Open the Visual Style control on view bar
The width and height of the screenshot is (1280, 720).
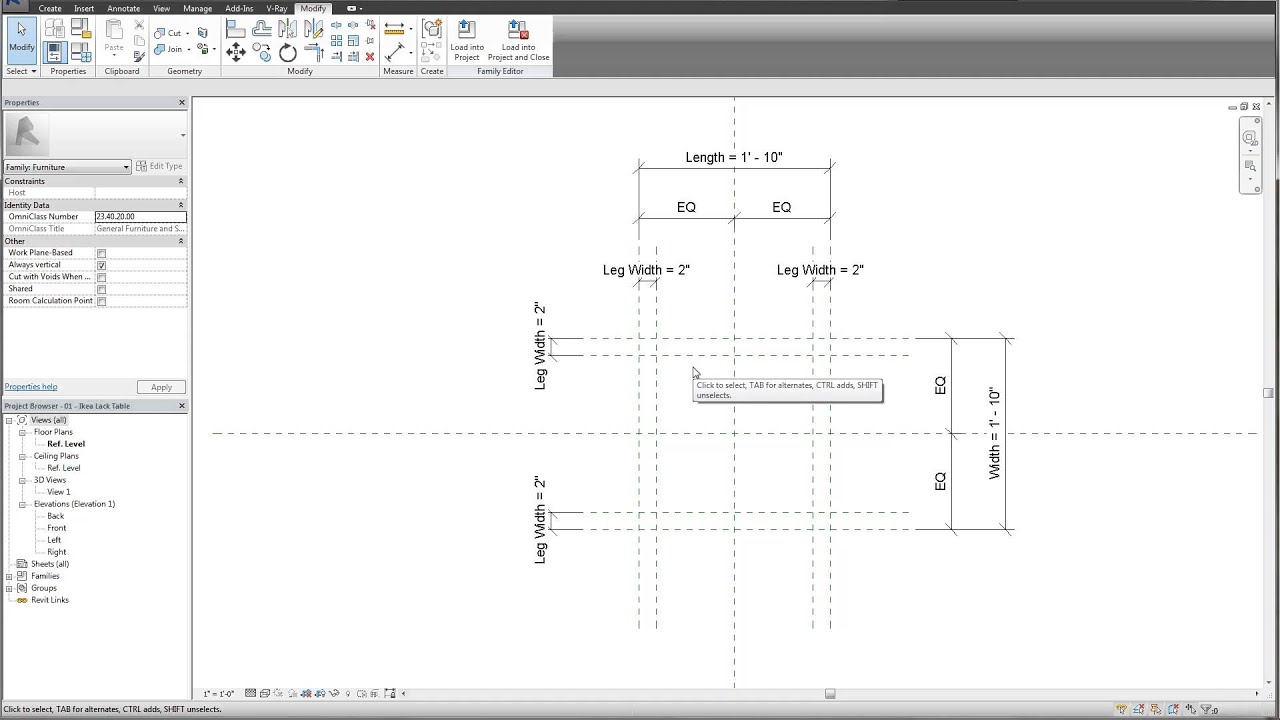pyautogui.click(x=265, y=693)
